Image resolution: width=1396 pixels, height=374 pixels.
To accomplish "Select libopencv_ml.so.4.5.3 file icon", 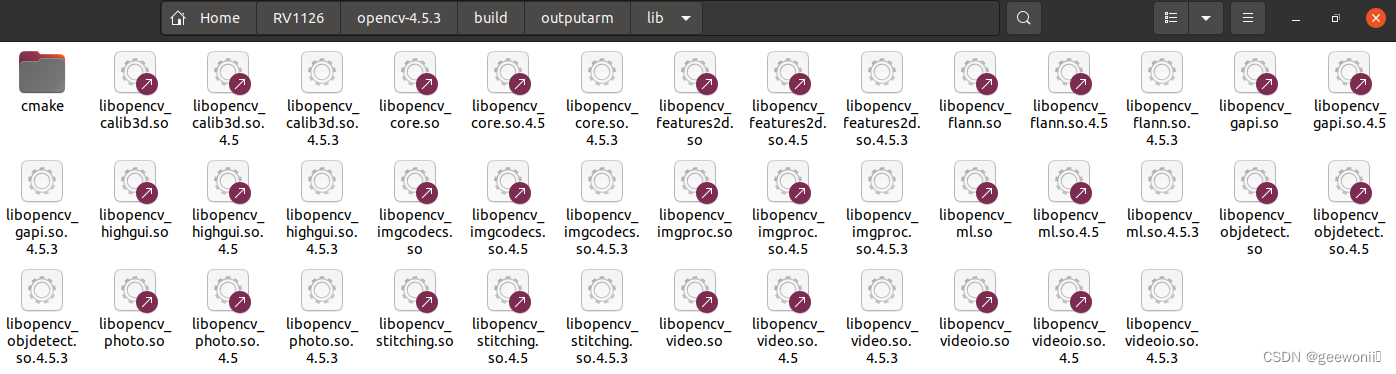I will point(1162,180).
